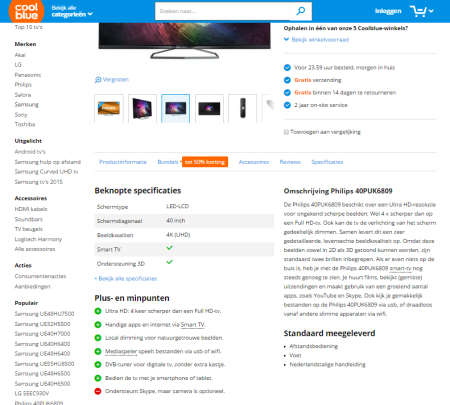Open Aanbiedingen link

pos(32,287)
